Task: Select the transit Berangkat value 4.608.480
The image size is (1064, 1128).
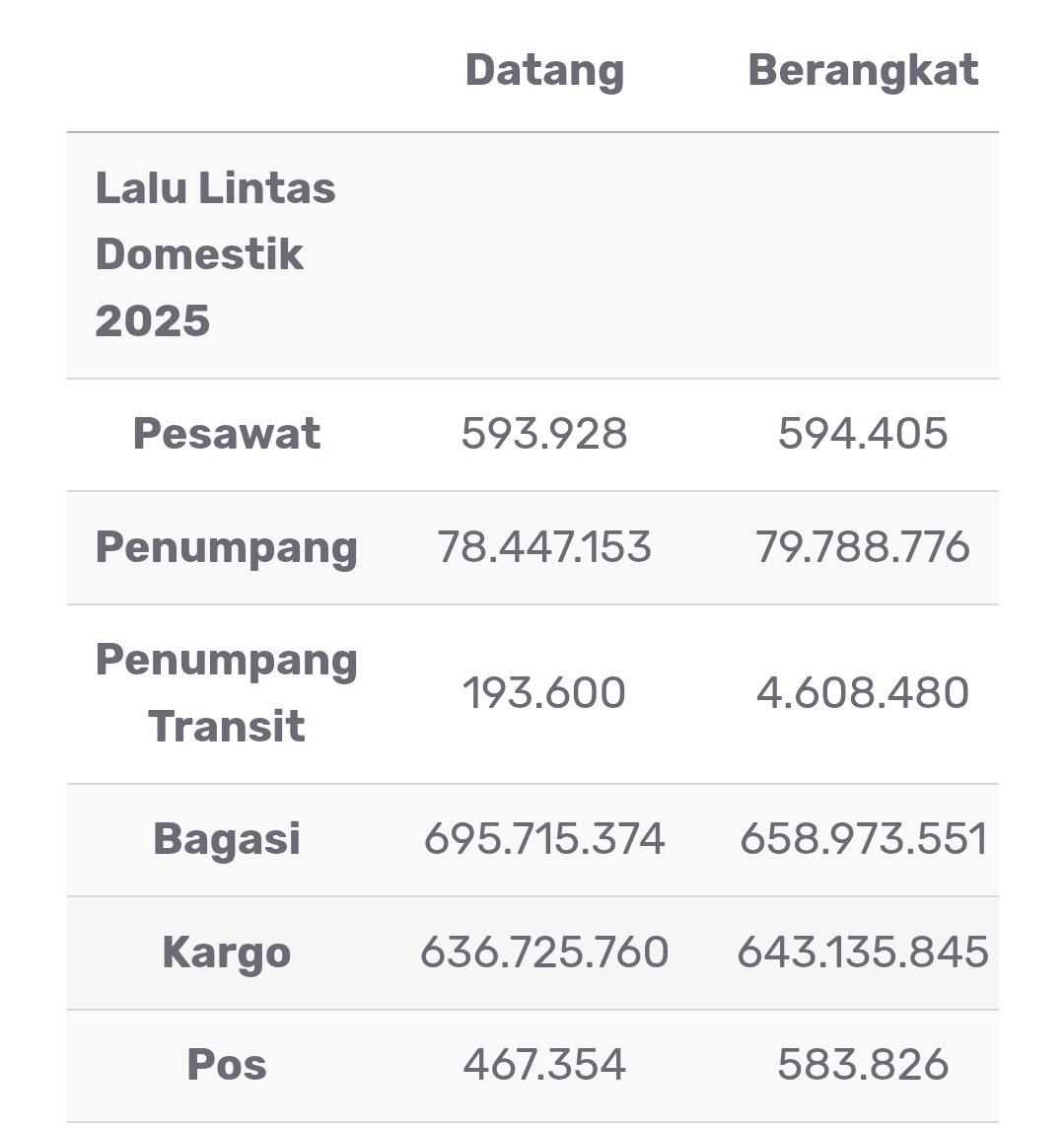Action: [x=863, y=693]
